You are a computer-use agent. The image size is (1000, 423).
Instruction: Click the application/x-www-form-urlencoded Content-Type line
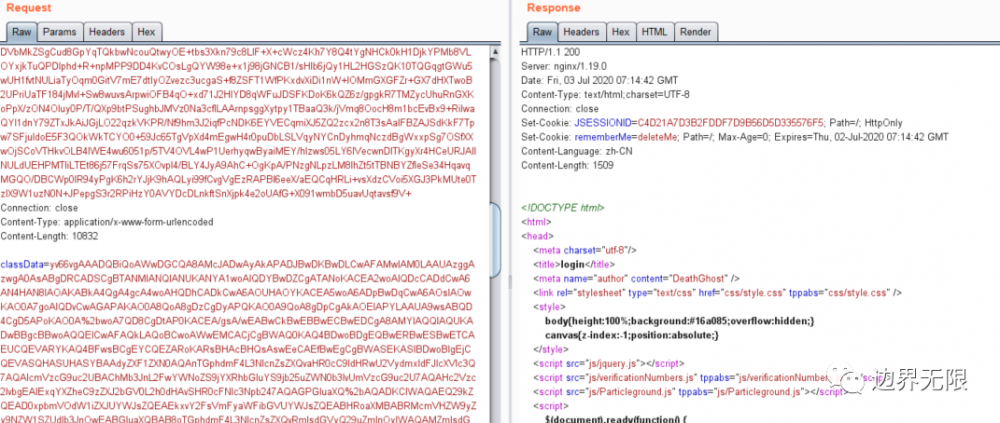(x=107, y=222)
